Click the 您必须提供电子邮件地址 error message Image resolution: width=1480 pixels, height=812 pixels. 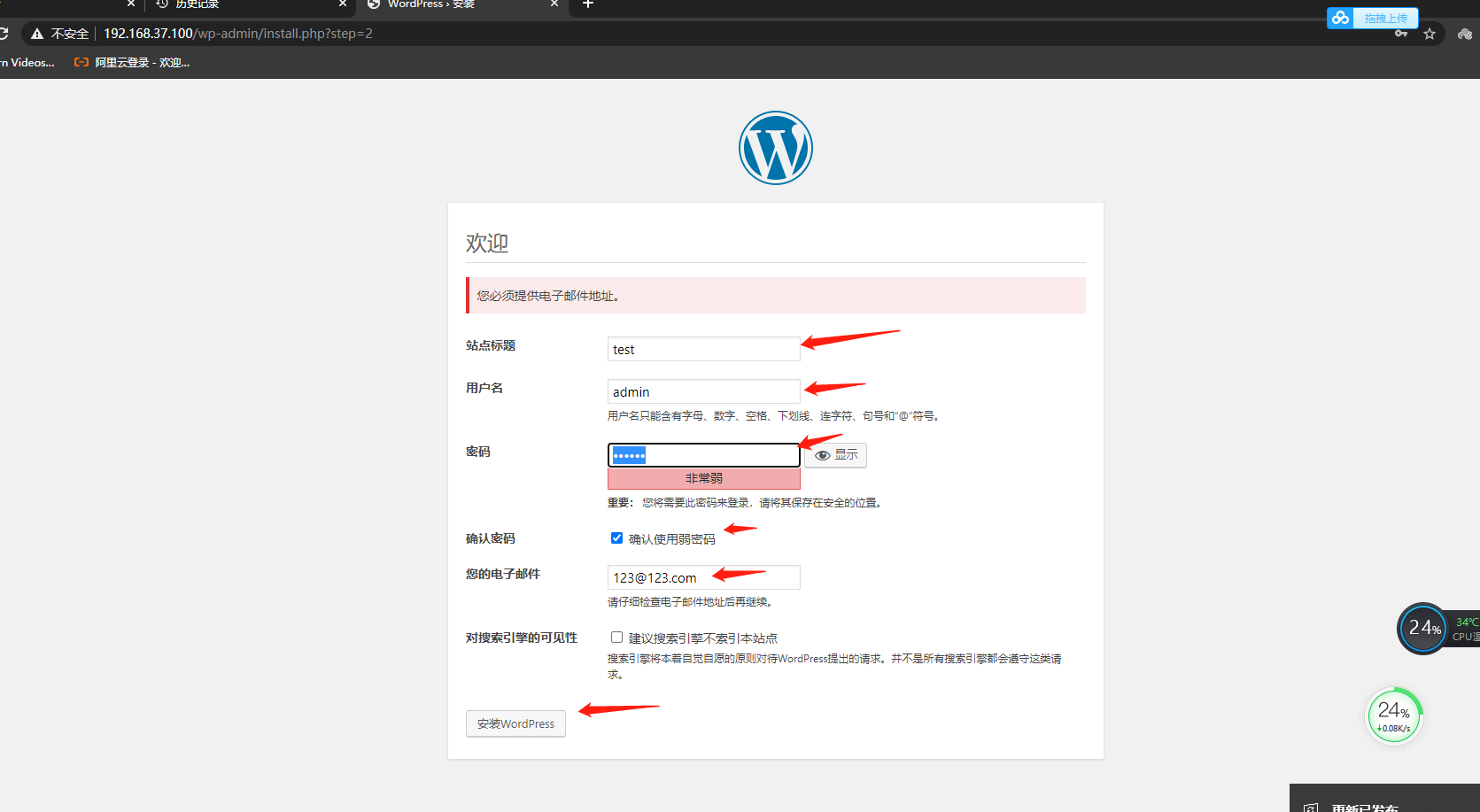[776, 296]
